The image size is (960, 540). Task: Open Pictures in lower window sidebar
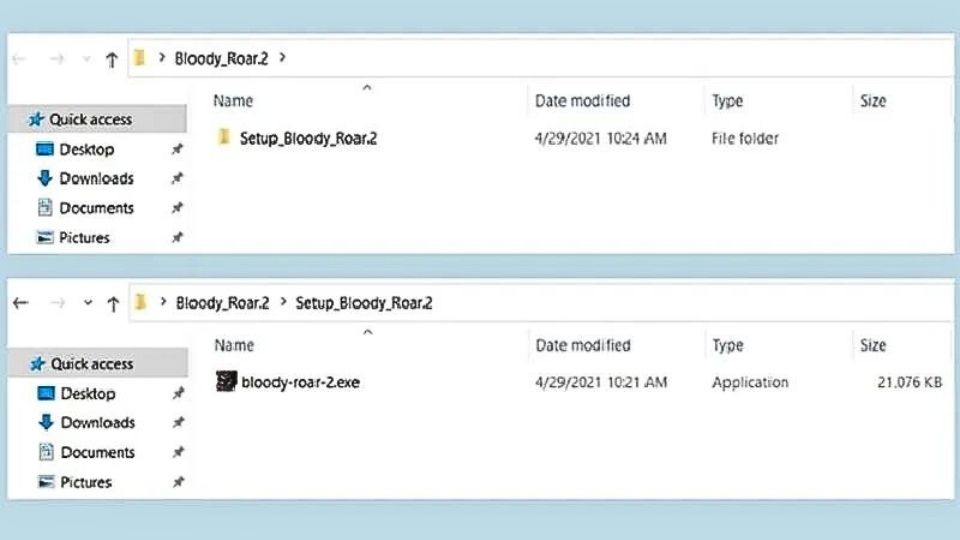tap(86, 482)
